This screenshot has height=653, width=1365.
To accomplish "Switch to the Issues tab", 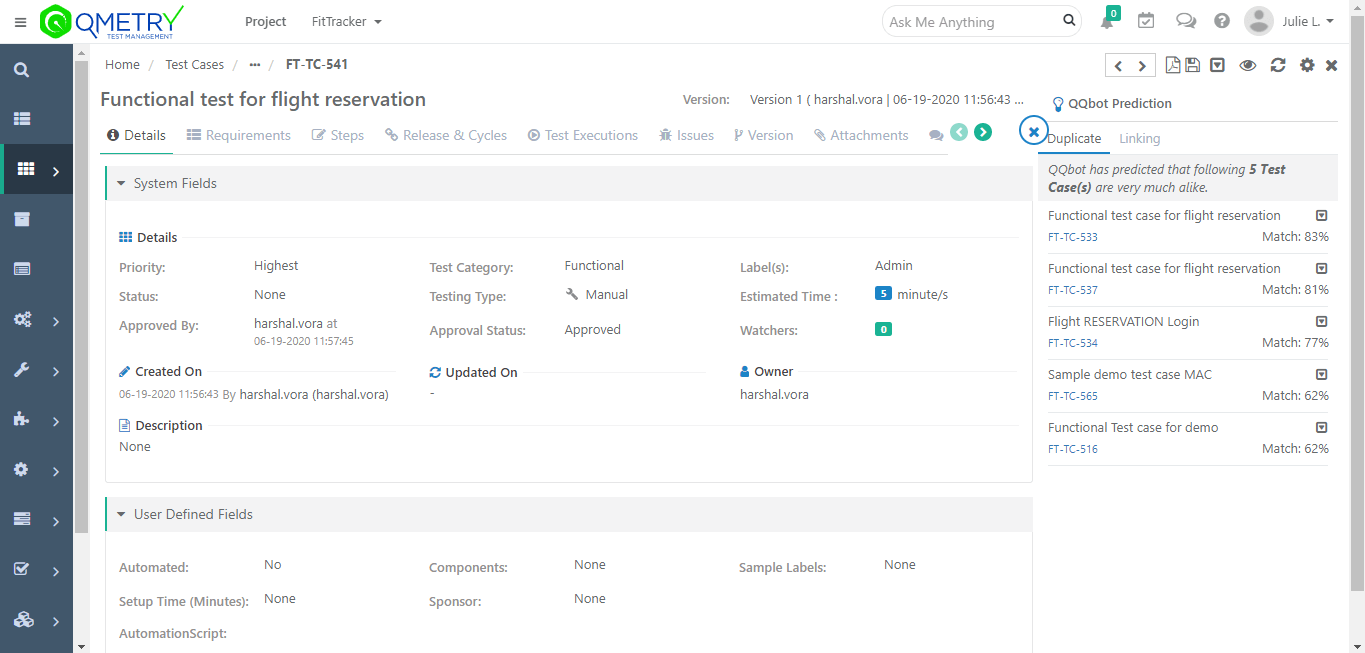I will point(686,136).
